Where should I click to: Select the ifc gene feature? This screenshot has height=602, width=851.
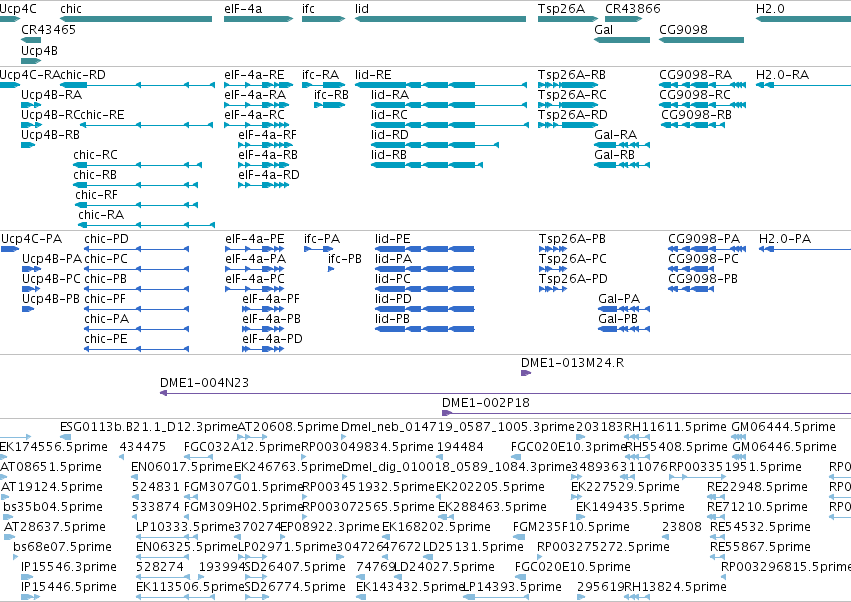tap(323, 19)
